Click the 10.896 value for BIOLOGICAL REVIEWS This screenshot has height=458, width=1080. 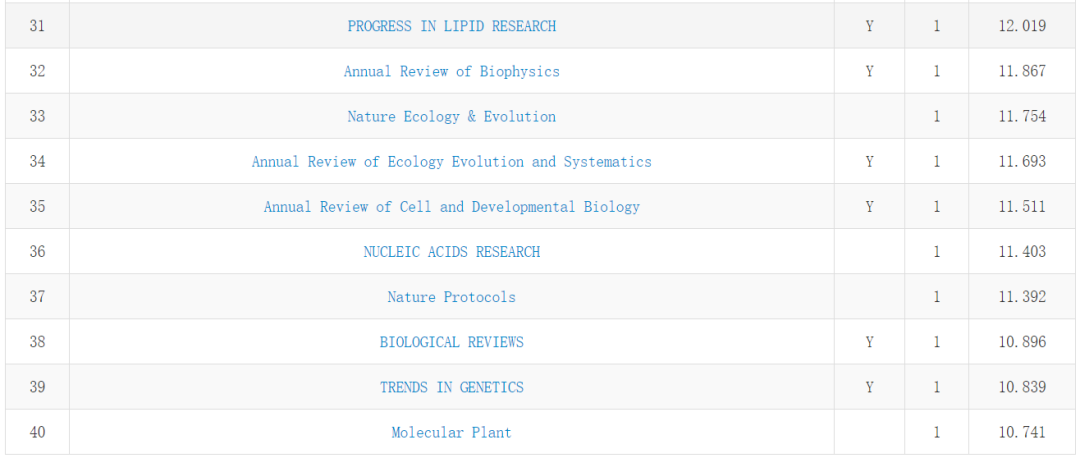click(x=1022, y=342)
